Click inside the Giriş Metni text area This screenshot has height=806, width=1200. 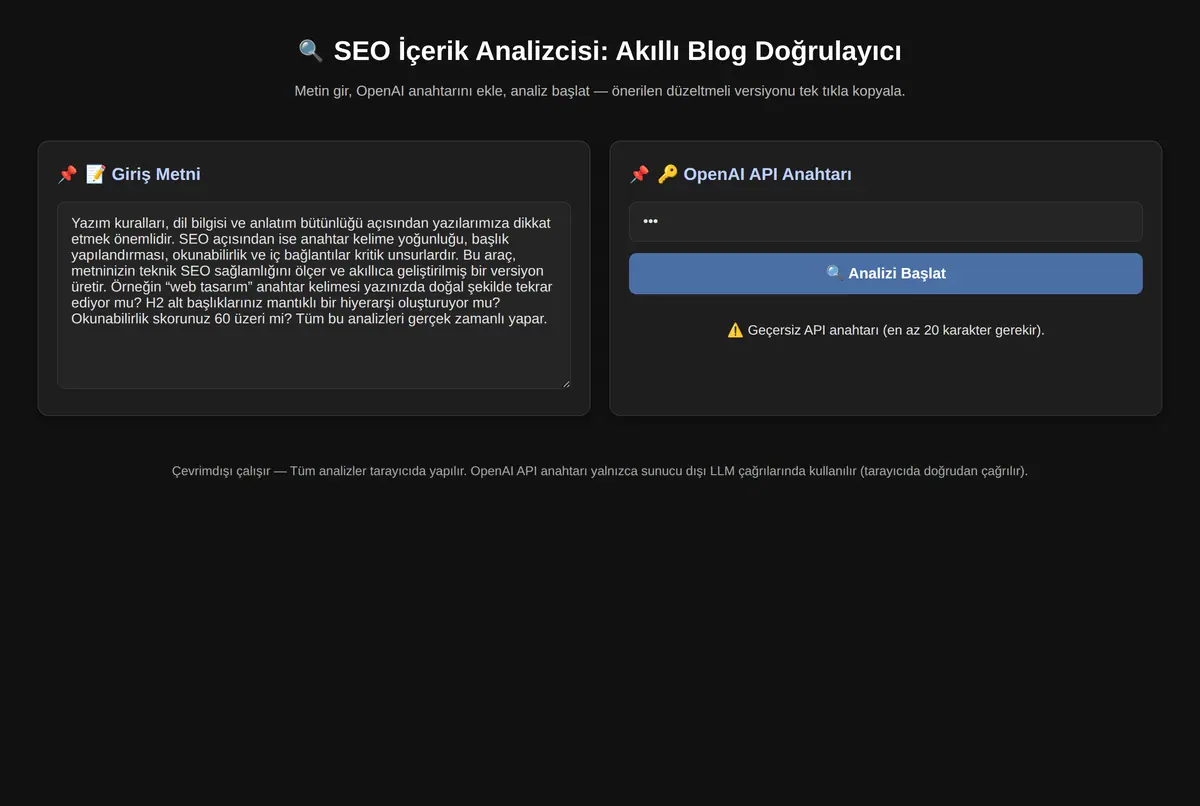pos(314,295)
